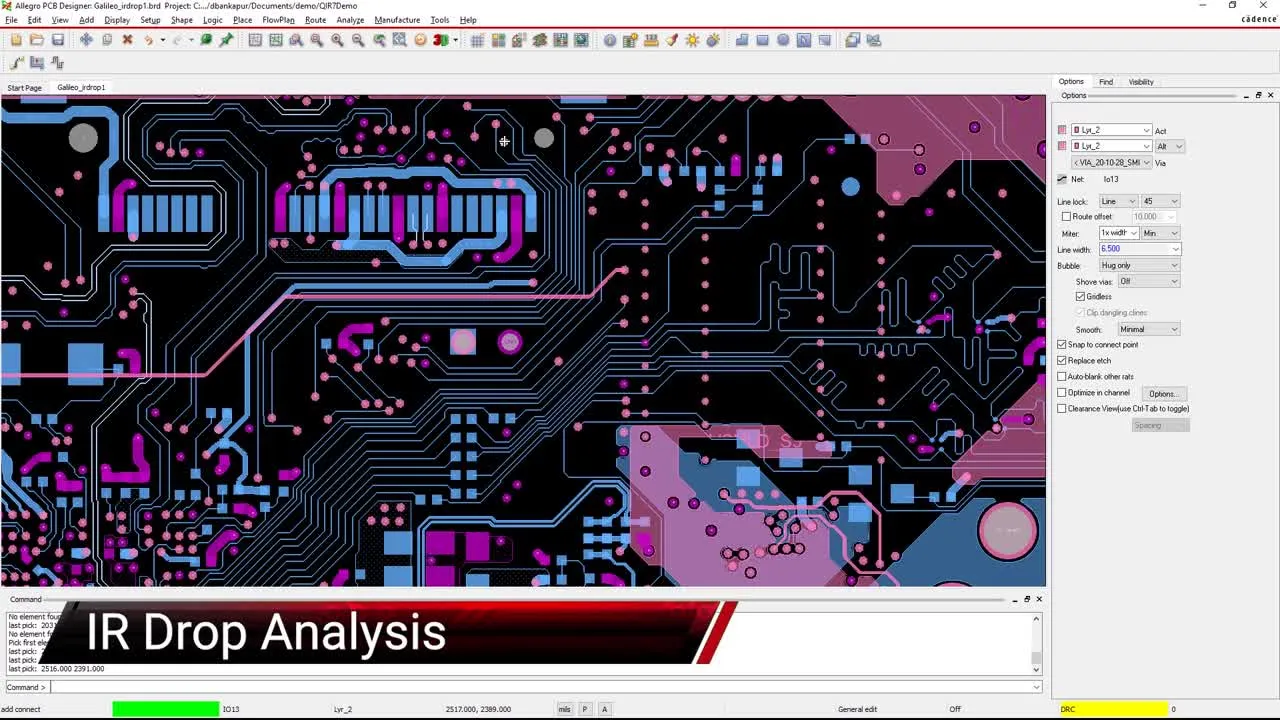Screen dimensions: 1280x720
Task: Uncheck Snap to connect point
Action: click(1062, 345)
